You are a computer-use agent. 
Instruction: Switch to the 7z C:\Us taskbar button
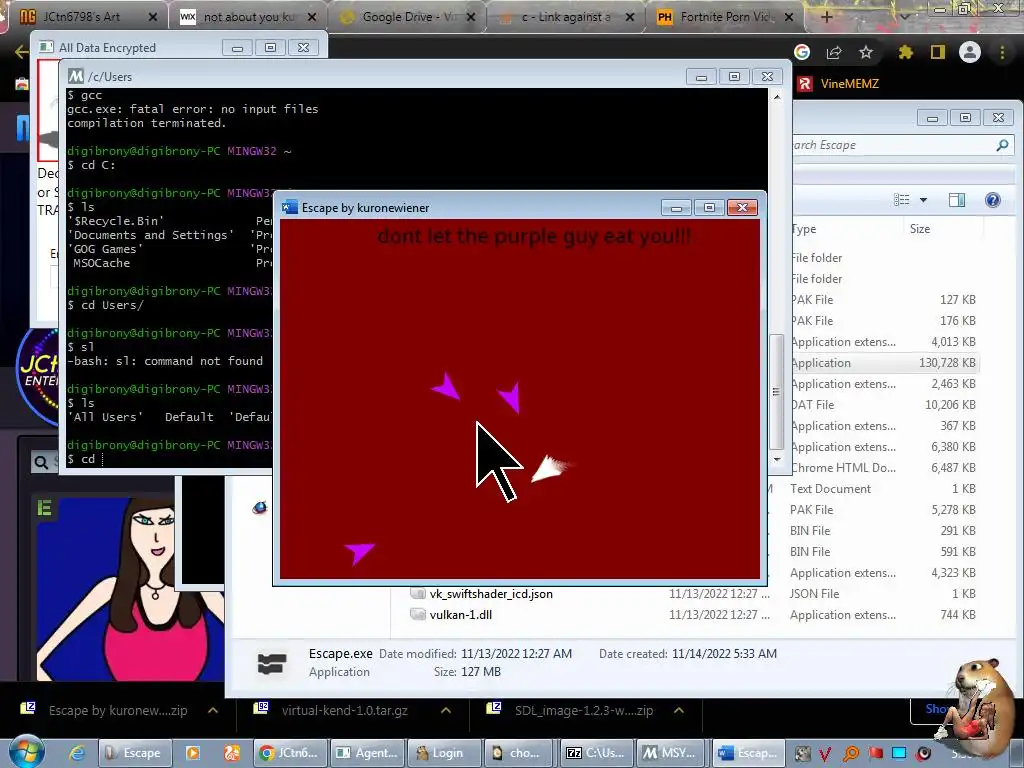pyautogui.click(x=598, y=753)
